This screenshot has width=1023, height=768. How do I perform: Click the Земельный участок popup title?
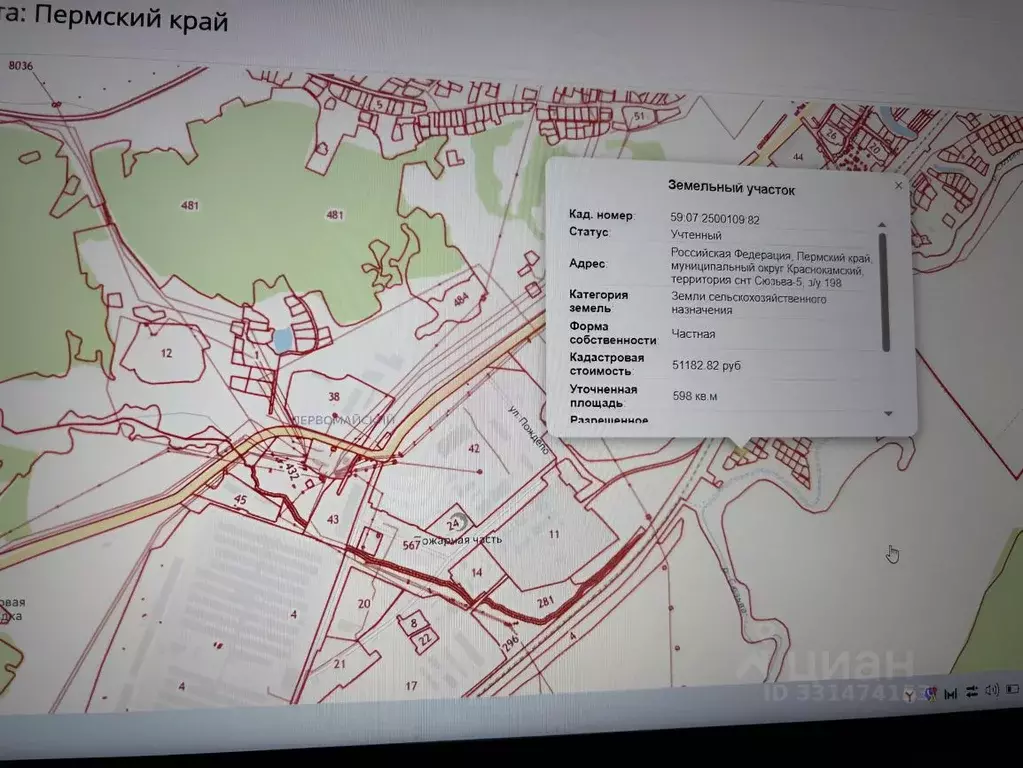[731, 188]
